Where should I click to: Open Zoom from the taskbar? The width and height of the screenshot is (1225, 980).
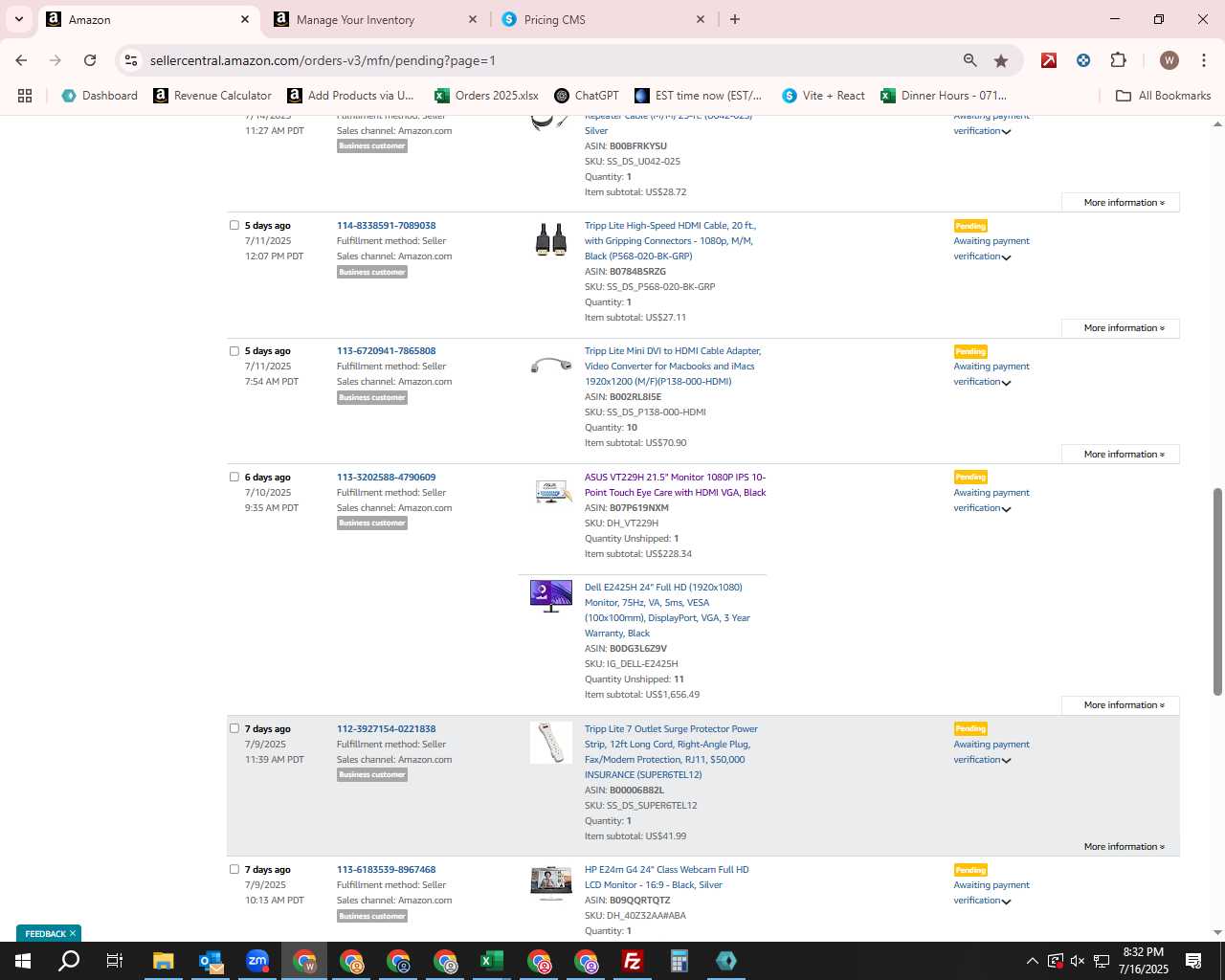point(257,961)
